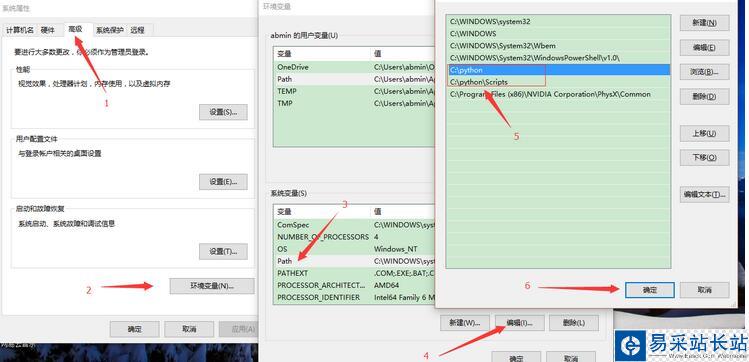Select the WindowsPowerShell\v1.0 path entry
The width and height of the screenshot is (749, 362).
point(558,58)
